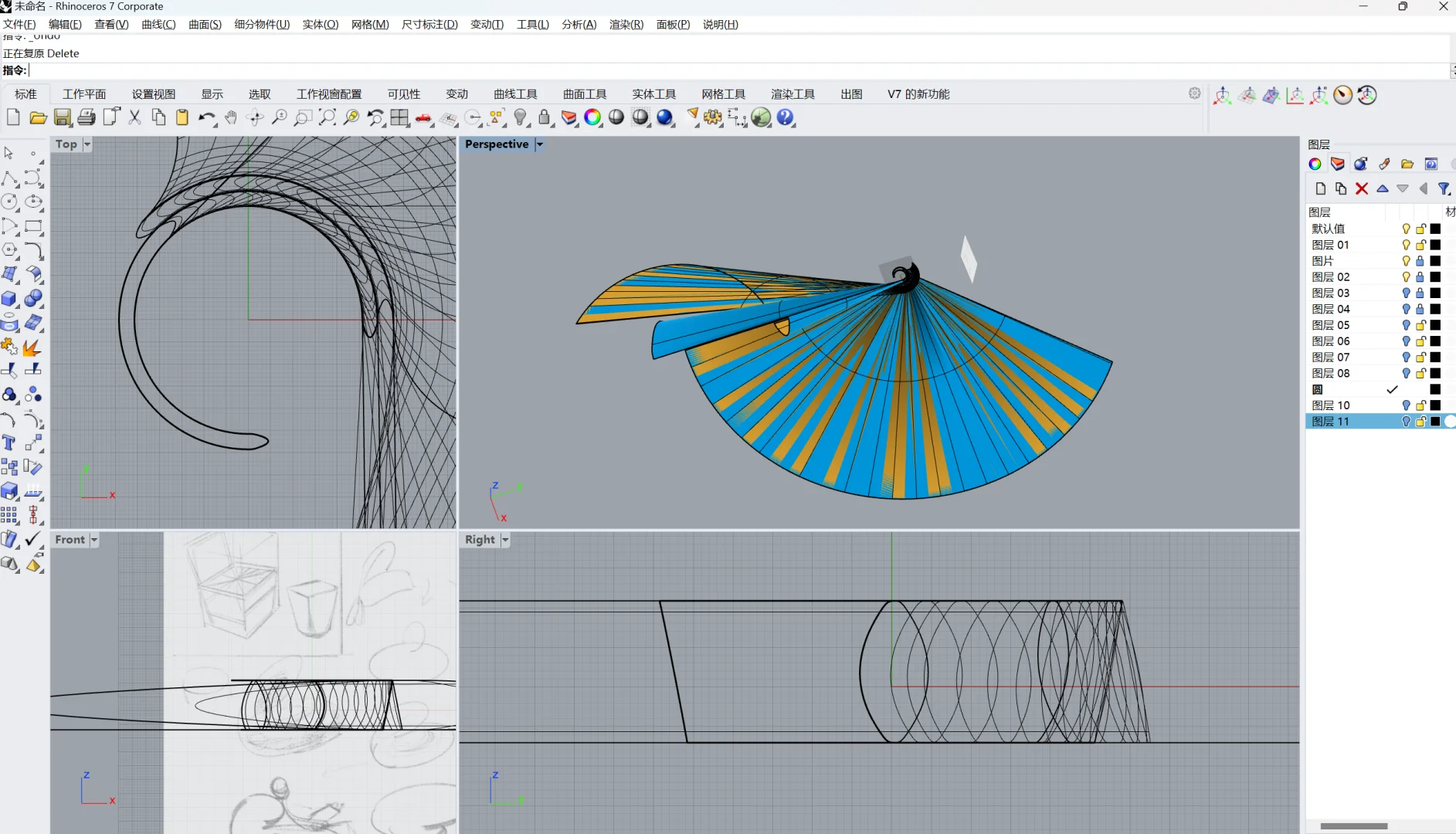Toggle the lock of 图层 03
This screenshot has height=834, width=1456.
pos(1420,293)
